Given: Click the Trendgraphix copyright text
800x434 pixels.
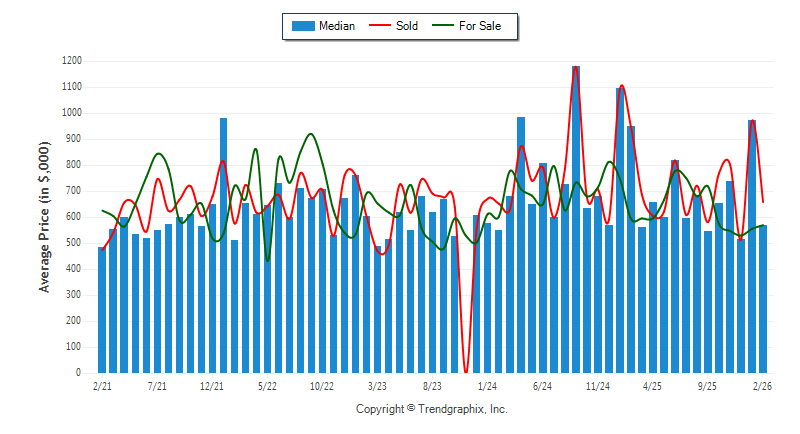Looking at the screenshot, I should point(432,409).
